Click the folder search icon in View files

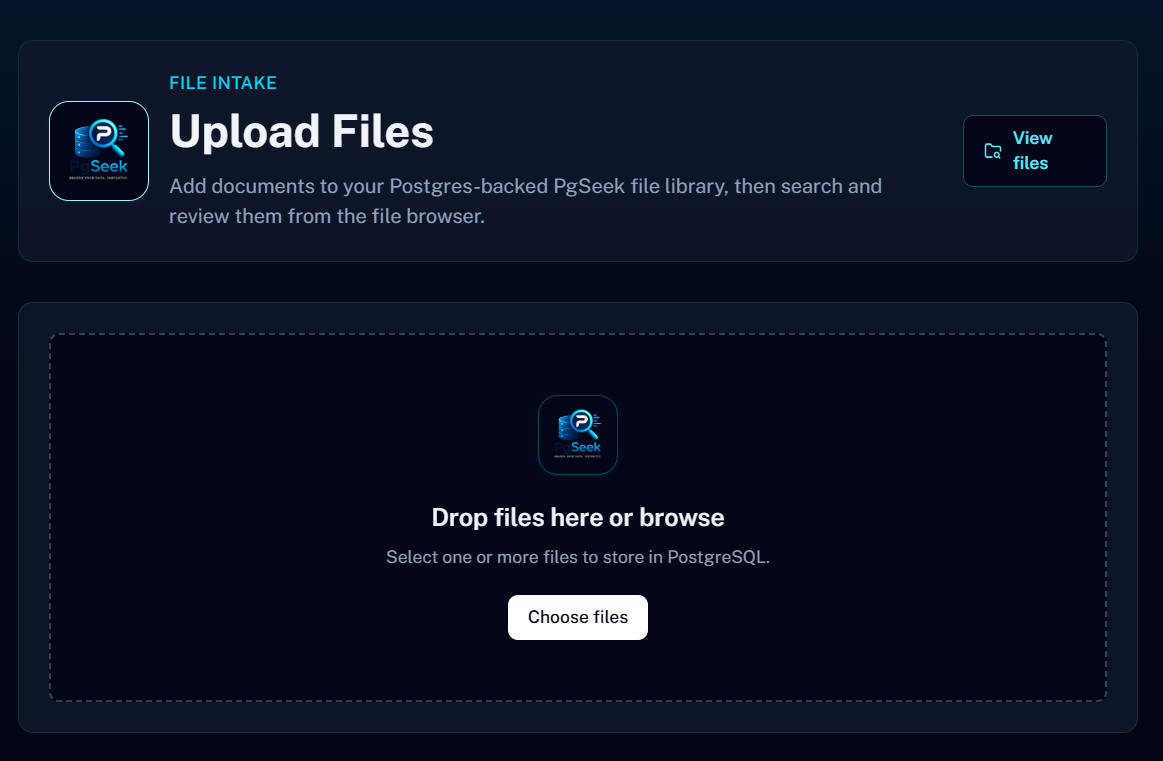[x=992, y=151]
